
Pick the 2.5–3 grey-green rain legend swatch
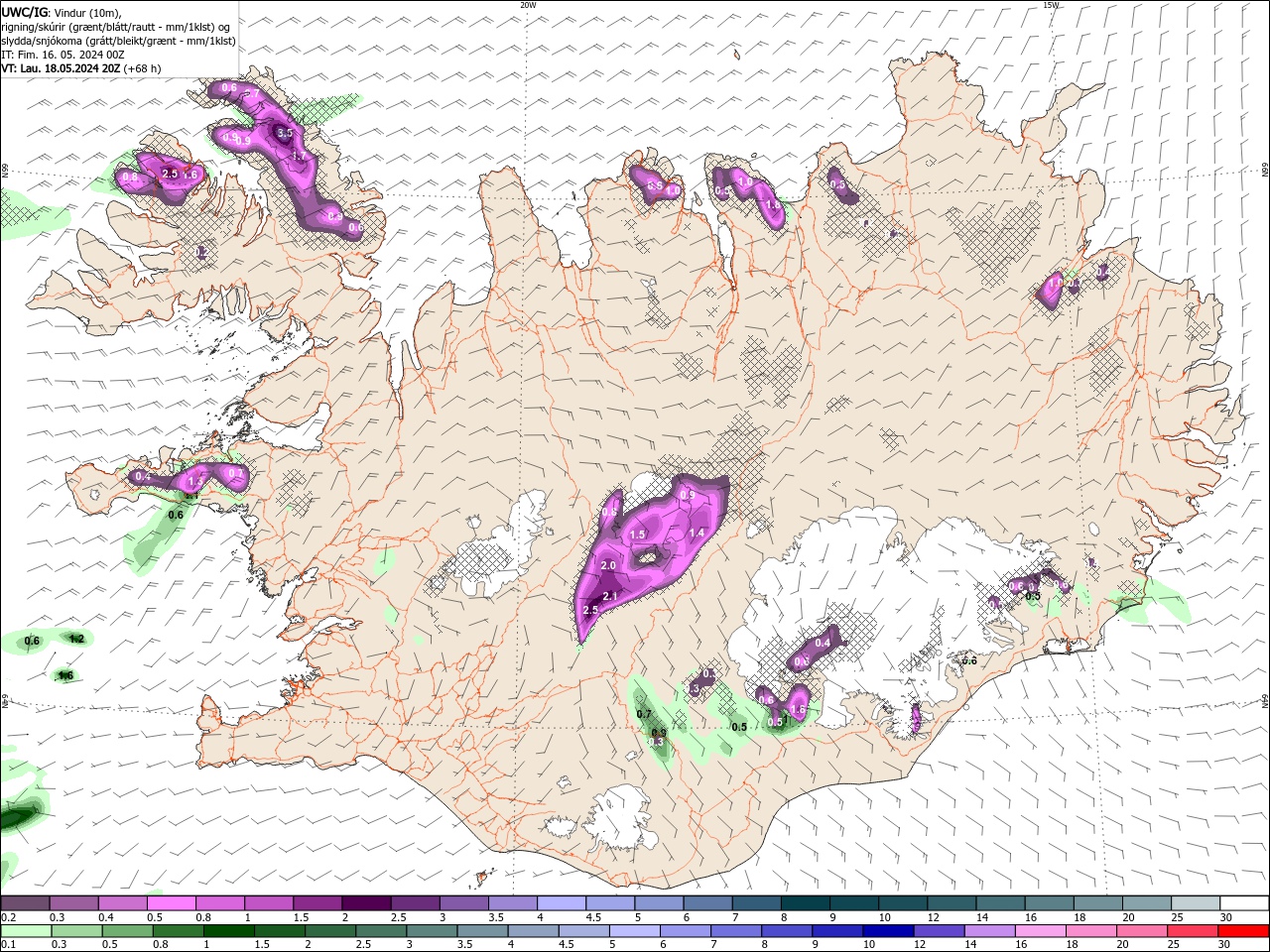(381, 931)
